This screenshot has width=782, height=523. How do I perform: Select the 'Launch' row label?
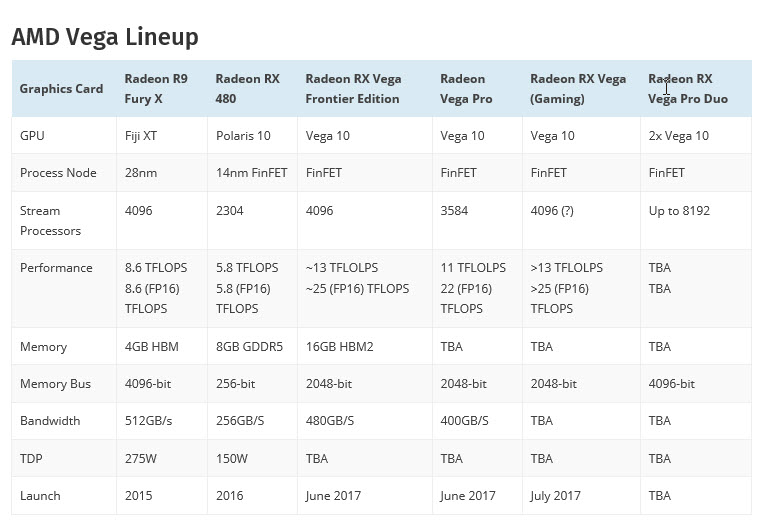tap(40, 496)
